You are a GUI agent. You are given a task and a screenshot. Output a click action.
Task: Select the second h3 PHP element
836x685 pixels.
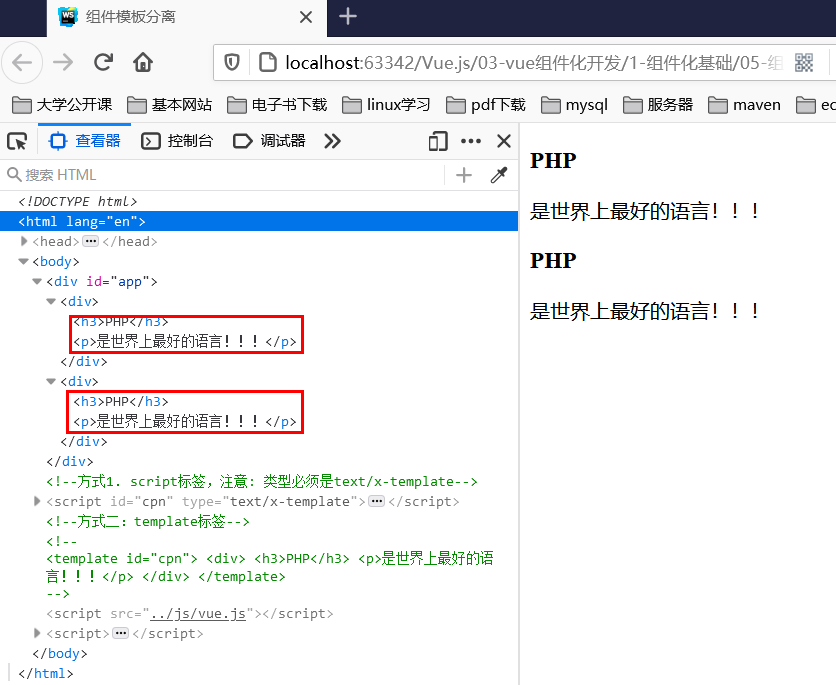(x=121, y=401)
